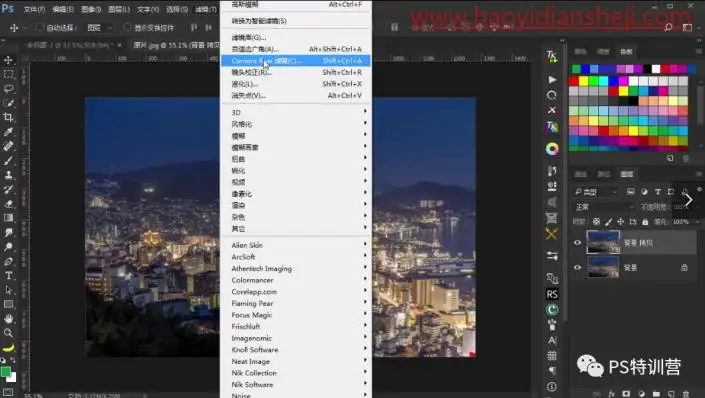This screenshot has height=398, width=705.
Task: Select the Gradient tool
Action: click(x=8, y=218)
